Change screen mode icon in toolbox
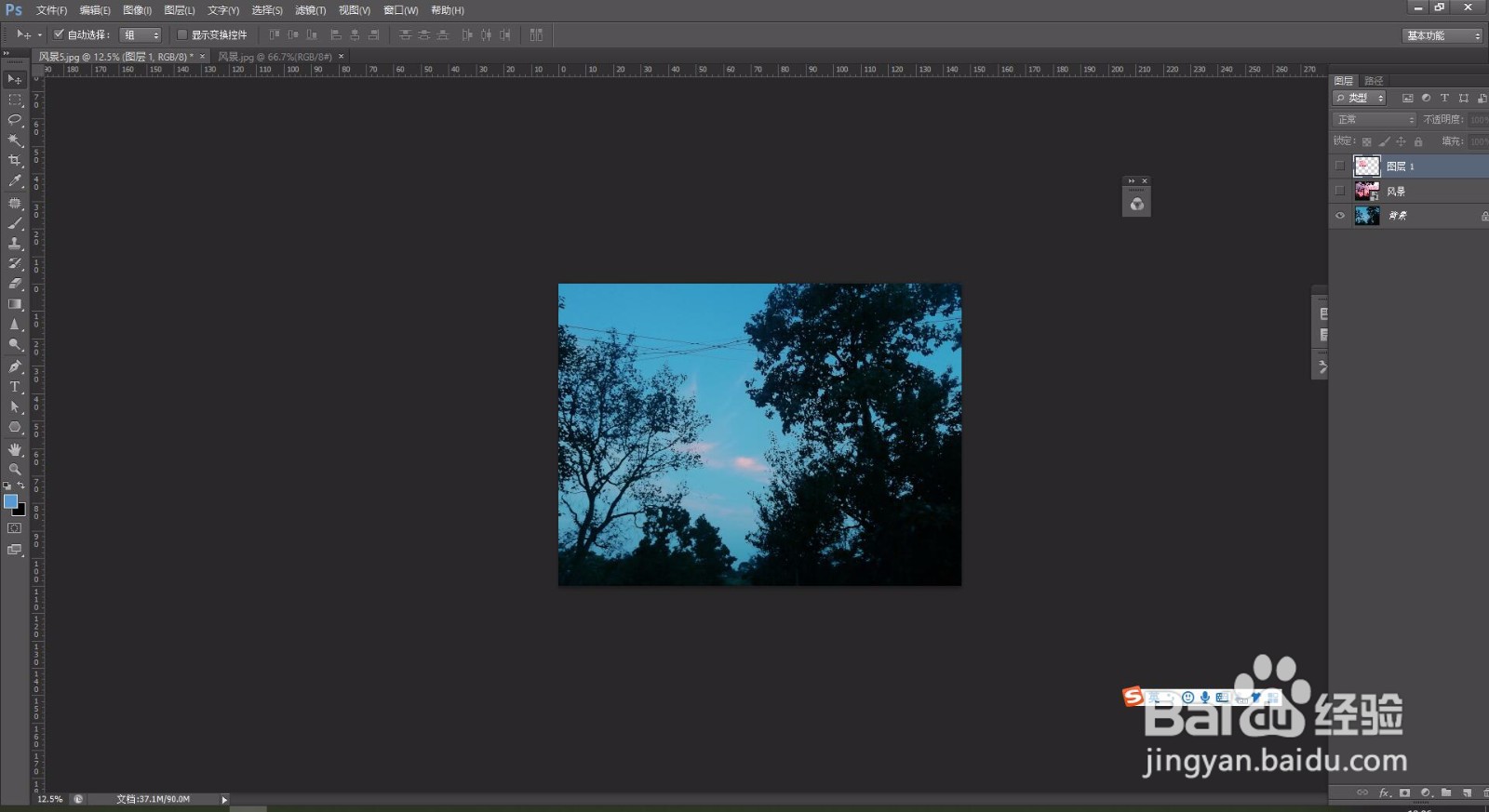The width and height of the screenshot is (1489, 812). click(x=14, y=550)
